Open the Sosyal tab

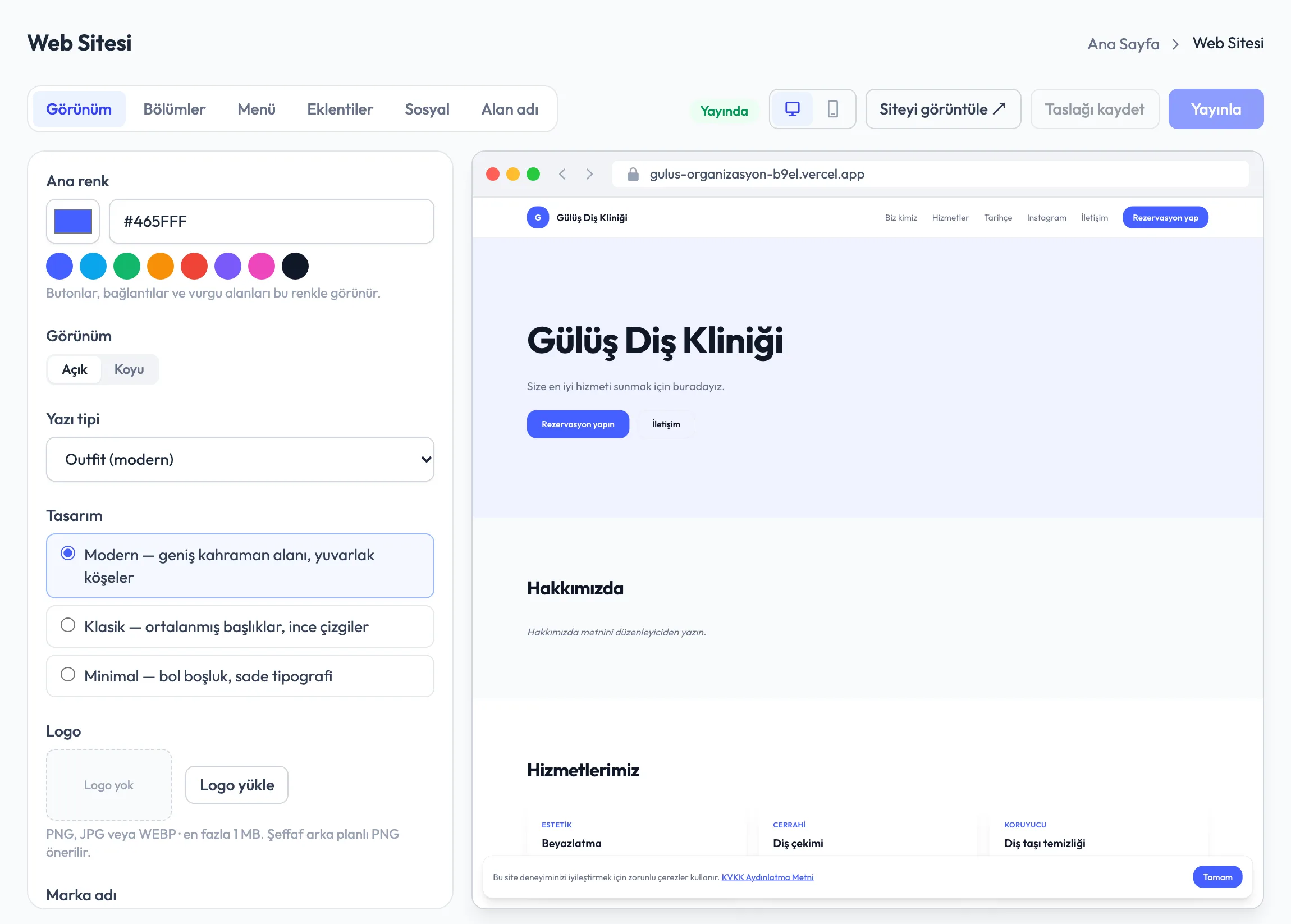tap(427, 109)
